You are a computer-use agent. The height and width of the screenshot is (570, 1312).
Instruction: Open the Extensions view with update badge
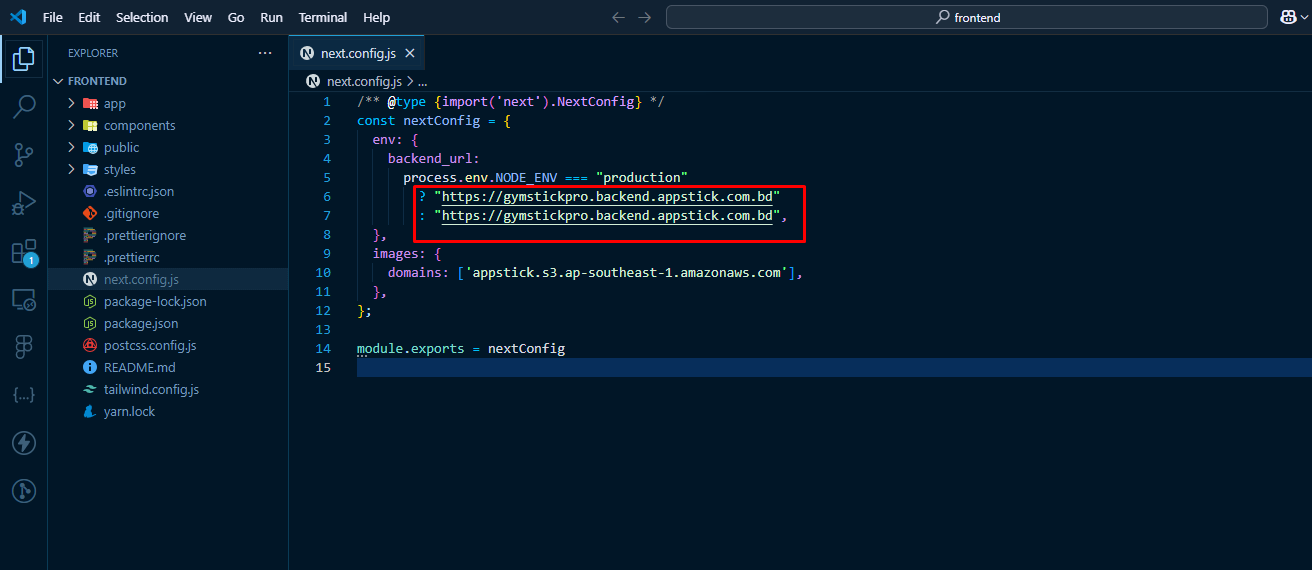click(x=24, y=251)
